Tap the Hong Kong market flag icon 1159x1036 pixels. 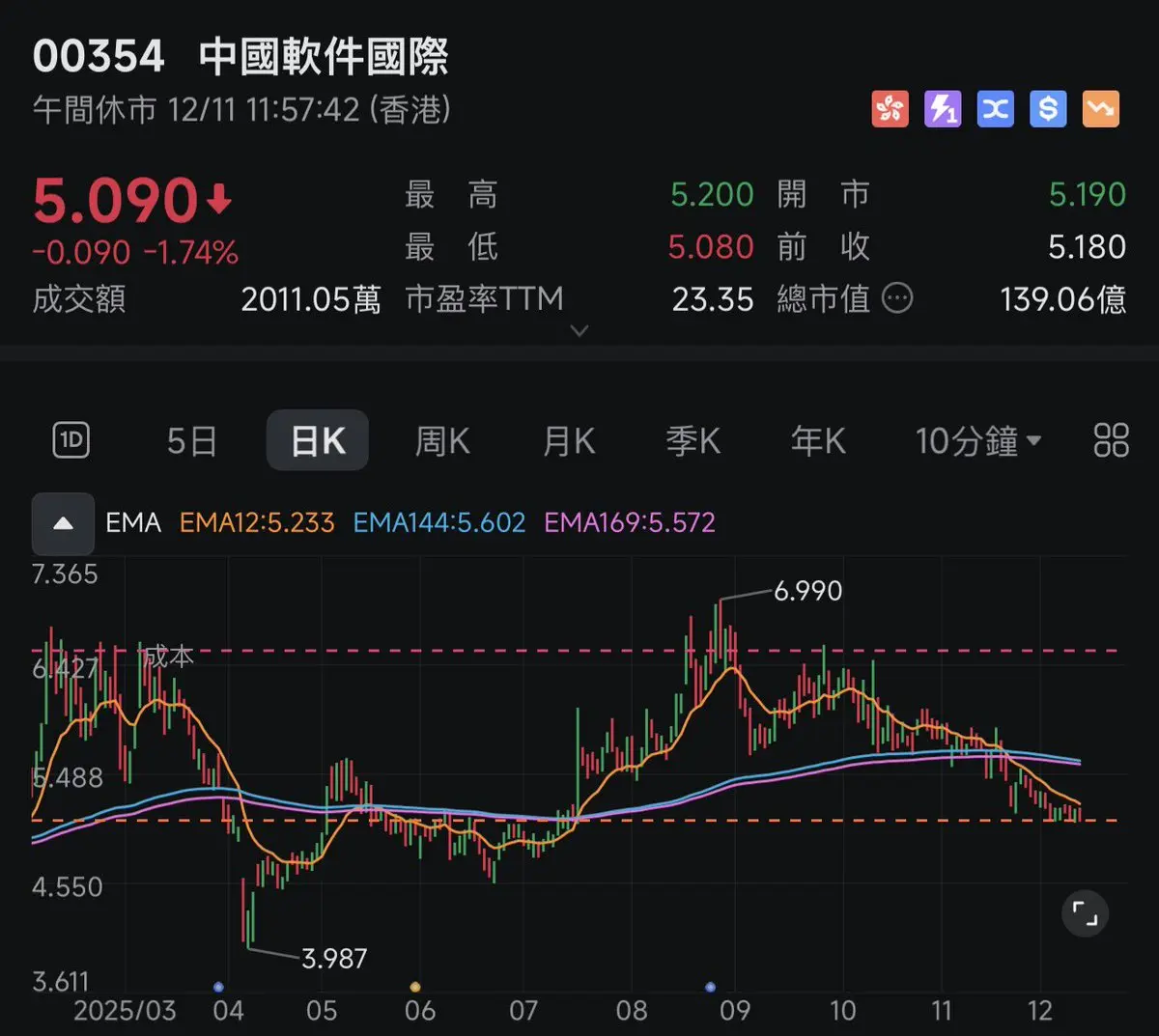pyautogui.click(x=890, y=109)
